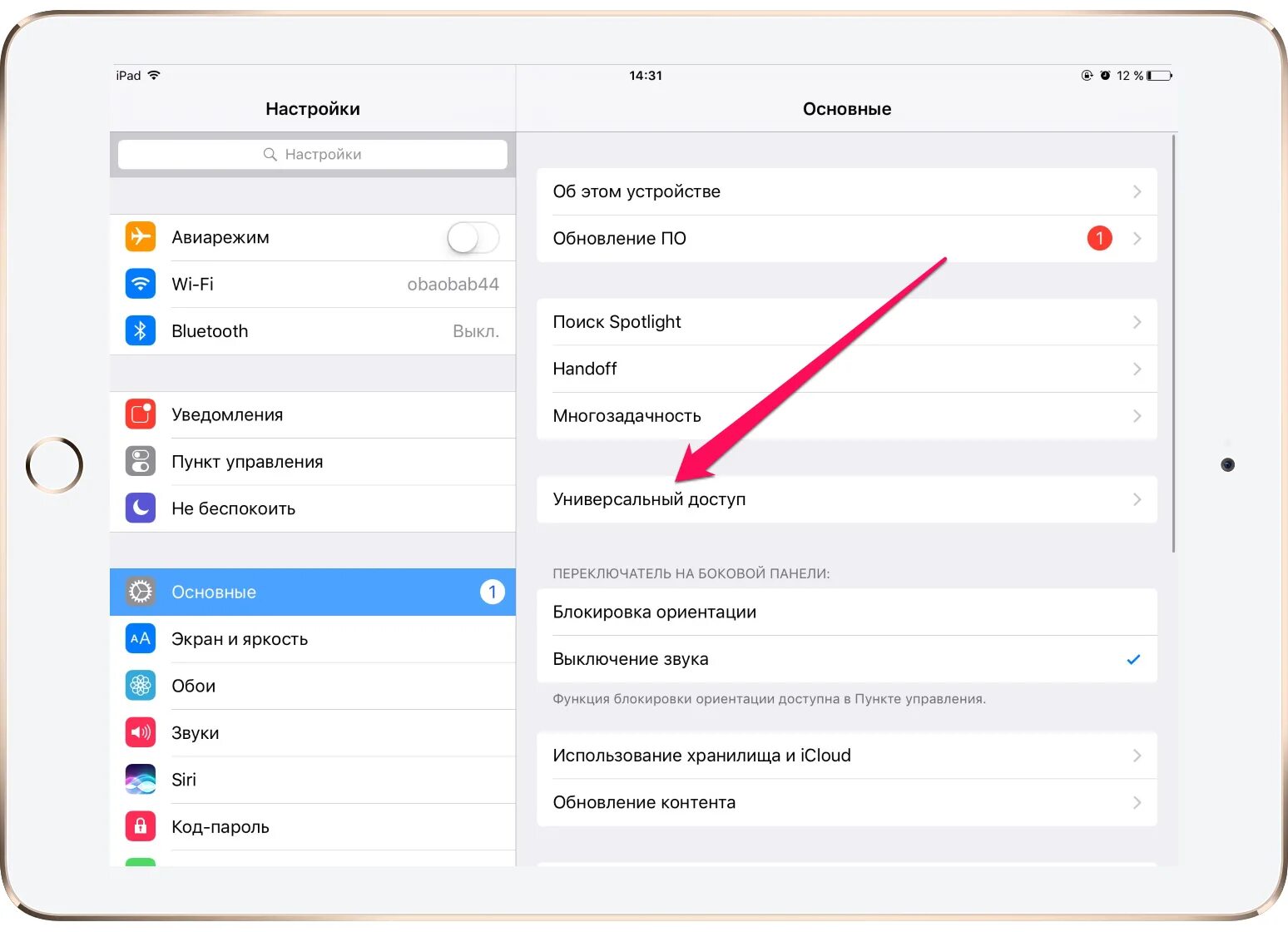The image size is (1288, 932).
Task: Tap the white badge on Основные row
Action: click(493, 592)
